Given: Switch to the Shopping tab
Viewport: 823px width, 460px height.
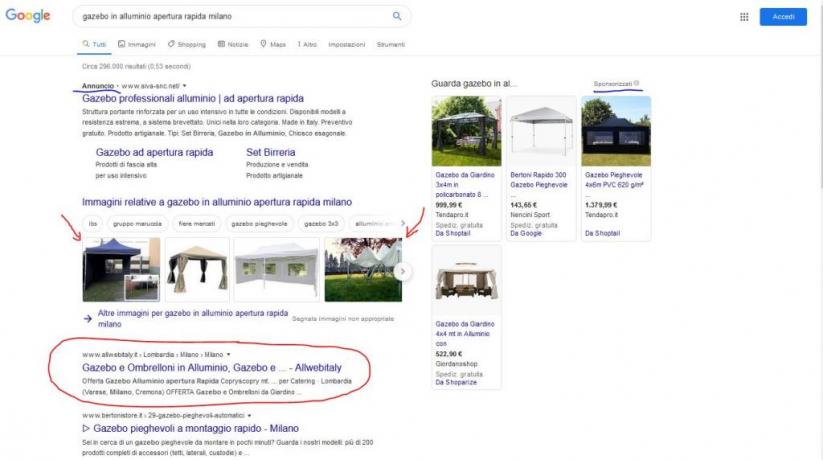Looking at the screenshot, I should 187,44.
